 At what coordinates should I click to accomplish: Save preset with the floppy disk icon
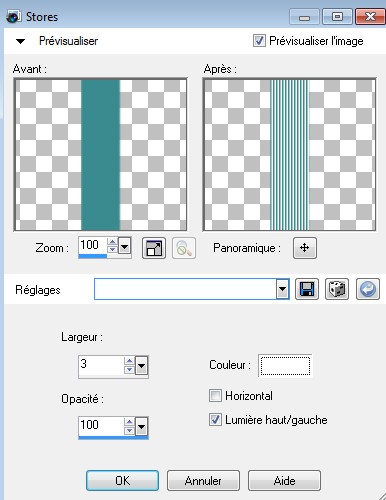point(307,289)
